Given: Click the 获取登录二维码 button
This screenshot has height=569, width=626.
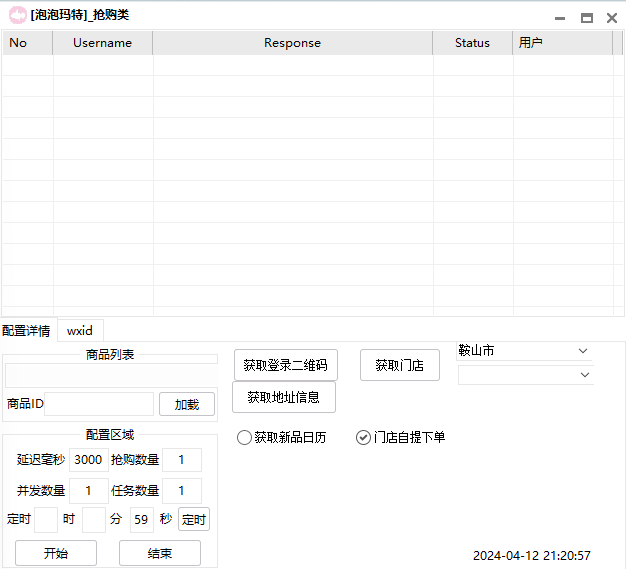Looking at the screenshot, I should (285, 365).
